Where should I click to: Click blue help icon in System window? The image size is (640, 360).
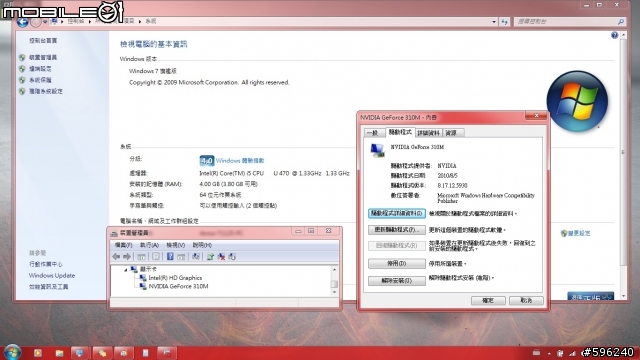click(x=614, y=36)
